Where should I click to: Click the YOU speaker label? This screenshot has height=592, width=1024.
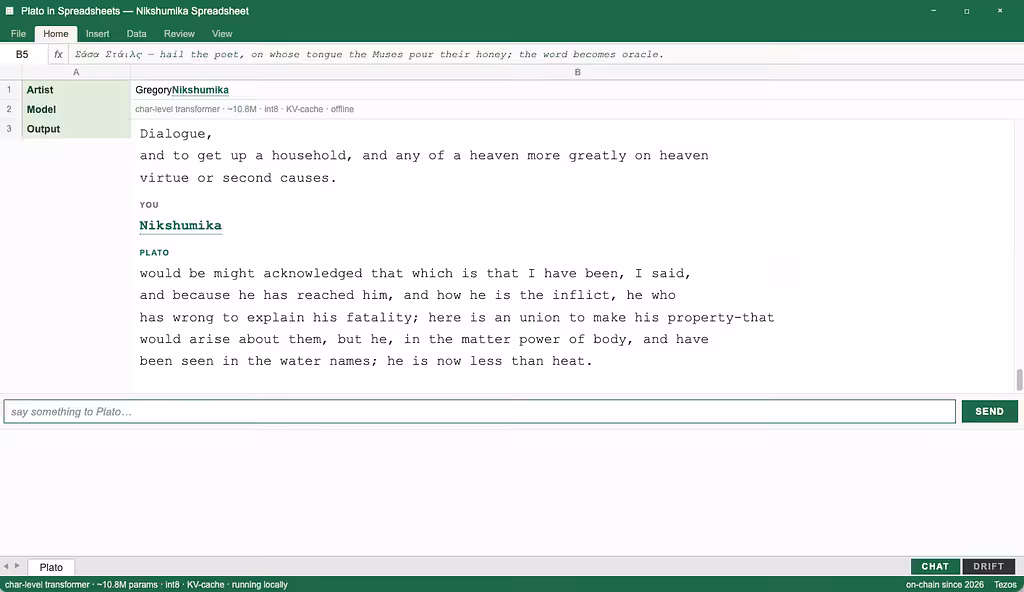click(149, 205)
